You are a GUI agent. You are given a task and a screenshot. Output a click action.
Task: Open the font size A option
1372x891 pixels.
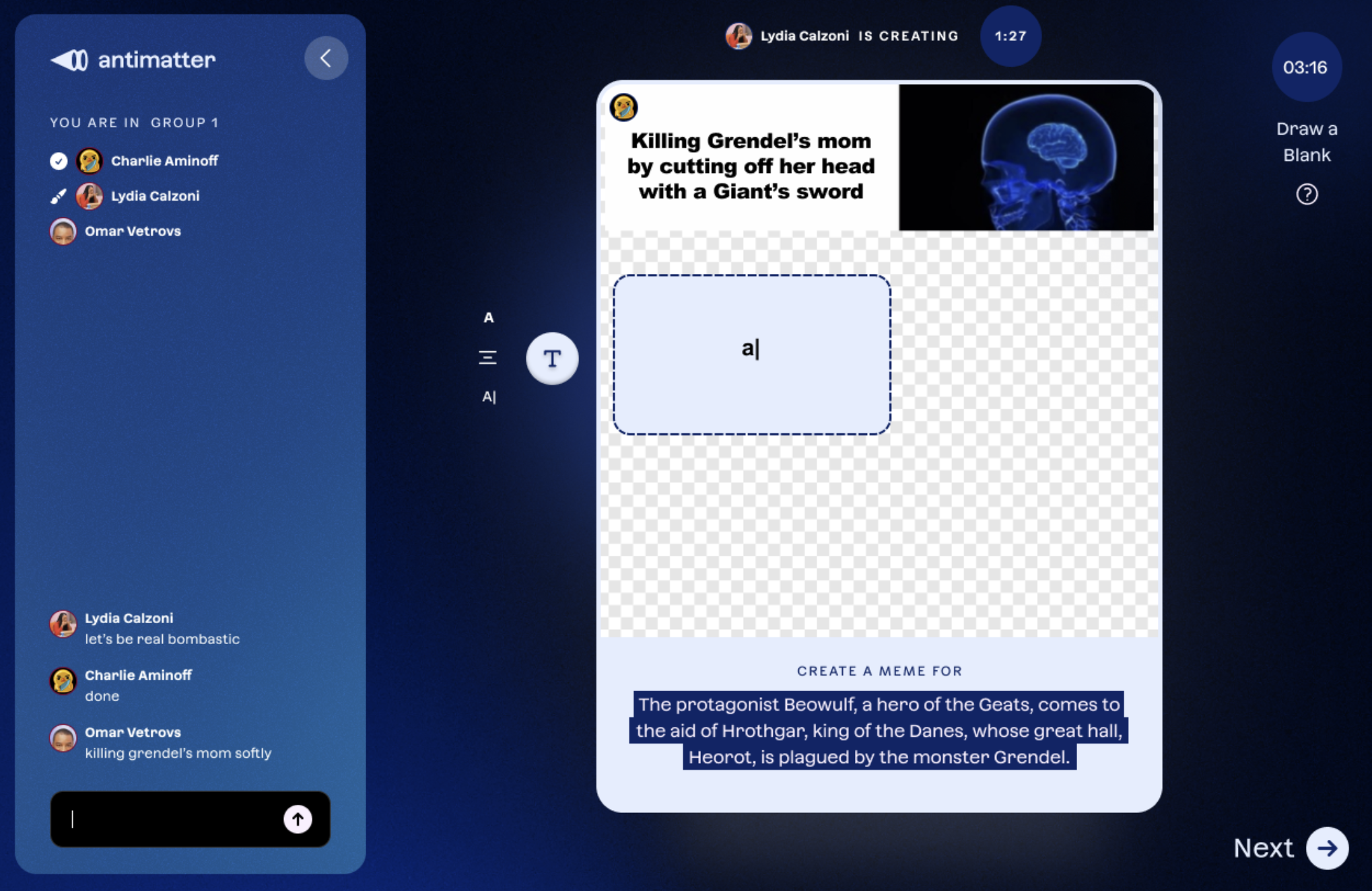(x=489, y=318)
